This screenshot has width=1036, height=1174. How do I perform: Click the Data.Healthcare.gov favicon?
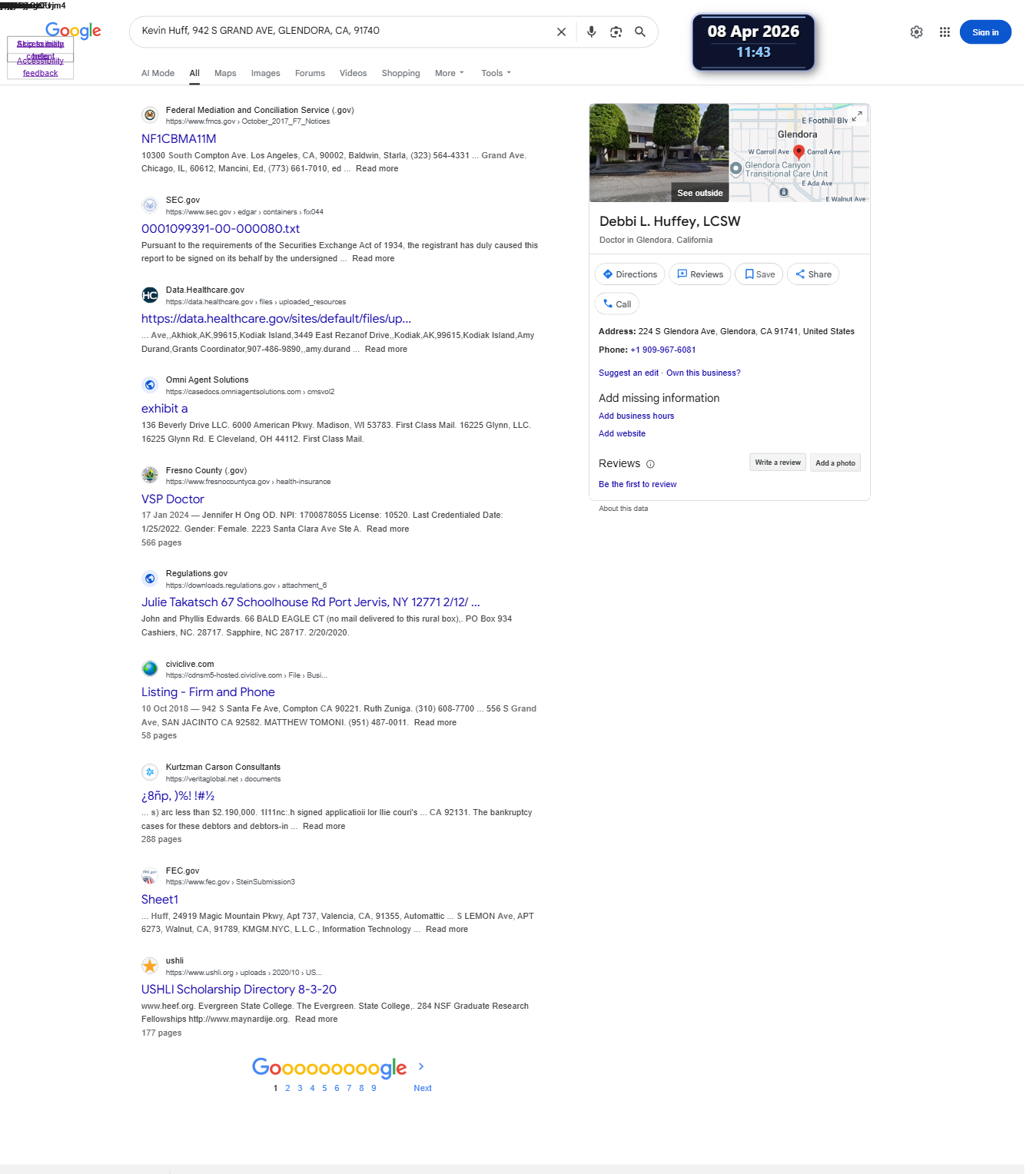[x=150, y=295]
